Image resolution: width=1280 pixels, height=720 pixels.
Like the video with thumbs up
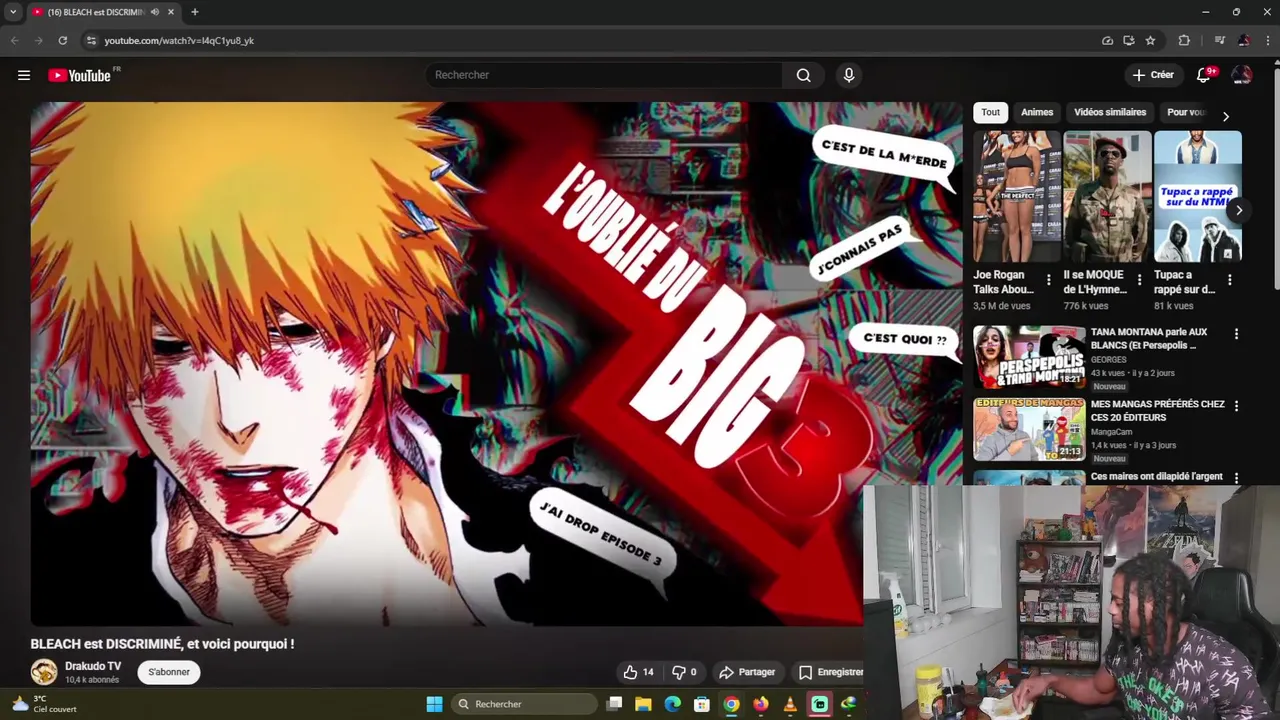[x=638, y=672]
